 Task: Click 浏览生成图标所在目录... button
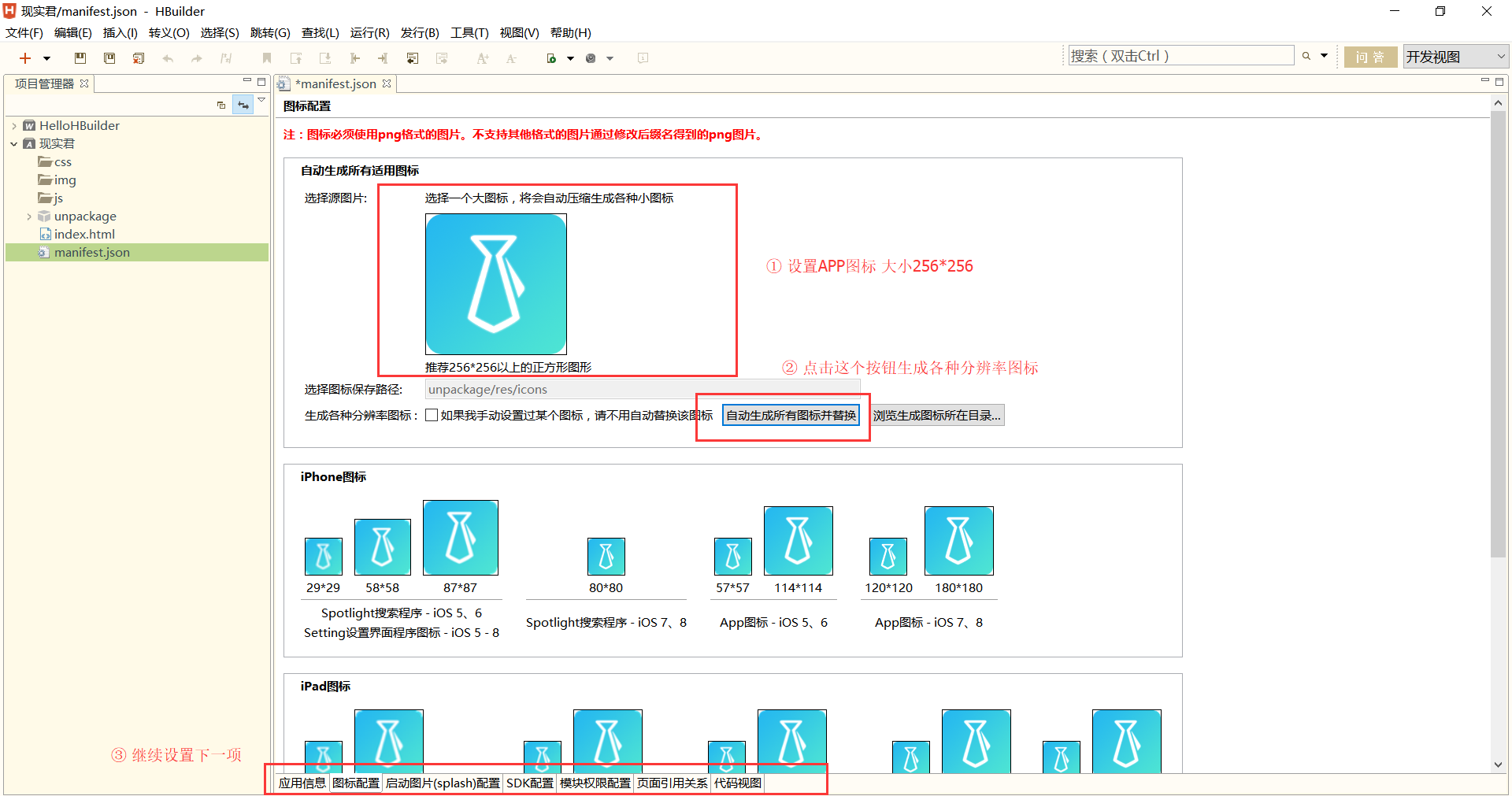click(937, 415)
